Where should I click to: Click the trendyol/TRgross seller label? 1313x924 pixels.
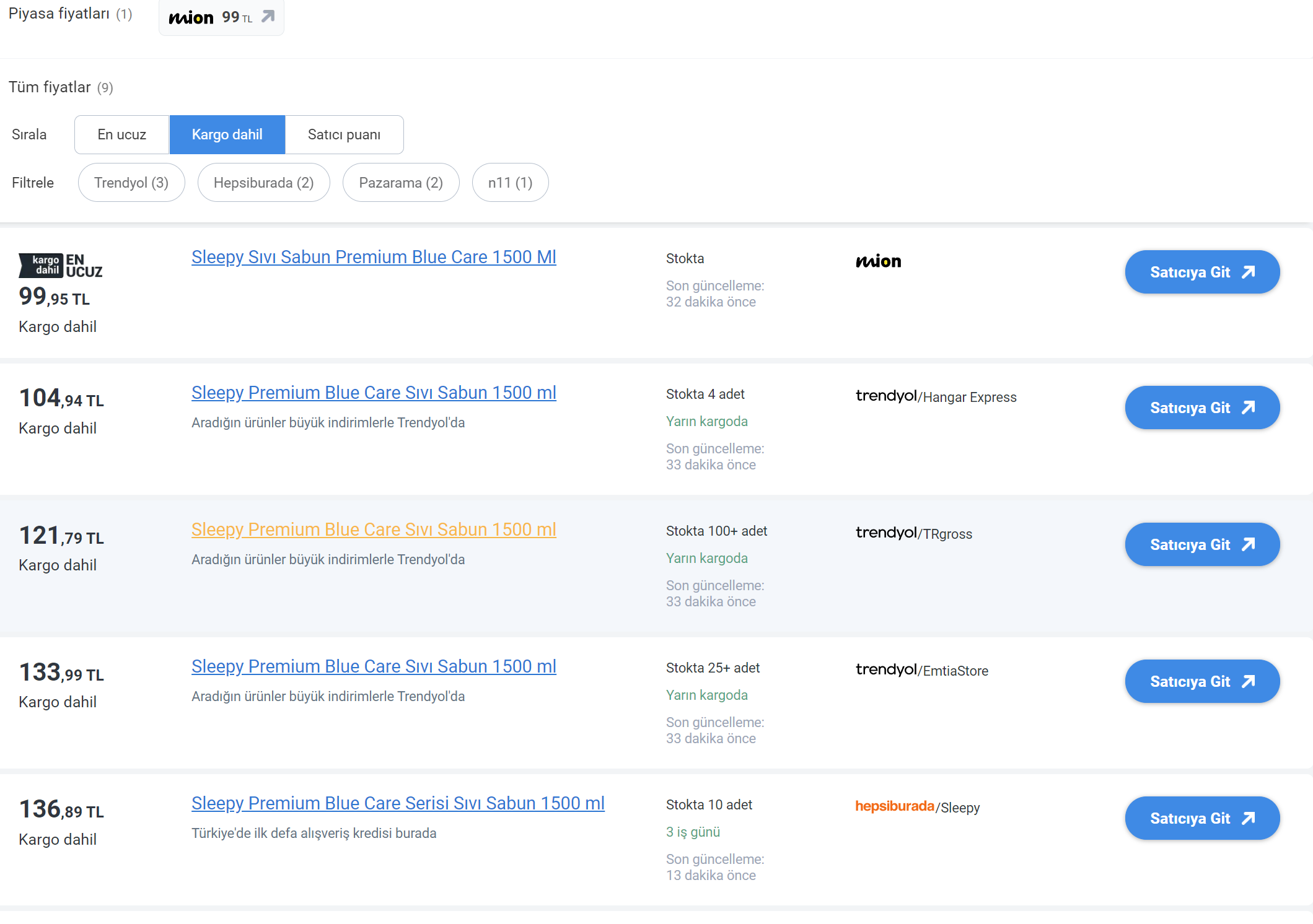pos(913,533)
